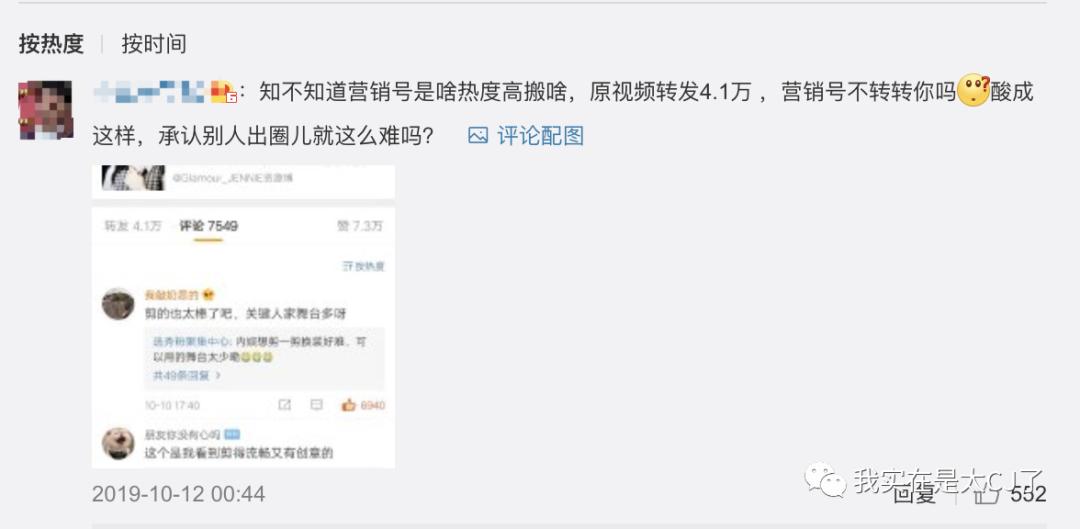Open the 评论配图 link

[540, 136]
